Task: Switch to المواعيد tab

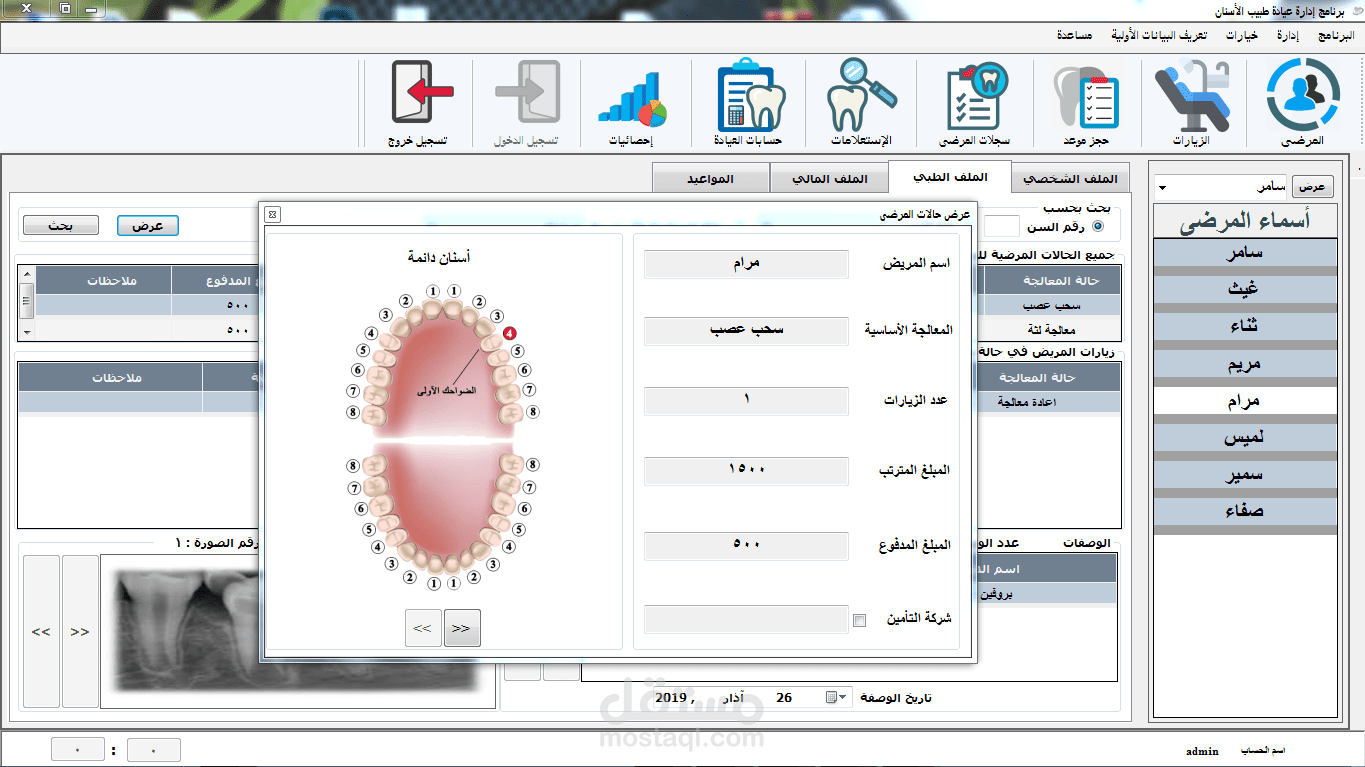Action: (711, 179)
